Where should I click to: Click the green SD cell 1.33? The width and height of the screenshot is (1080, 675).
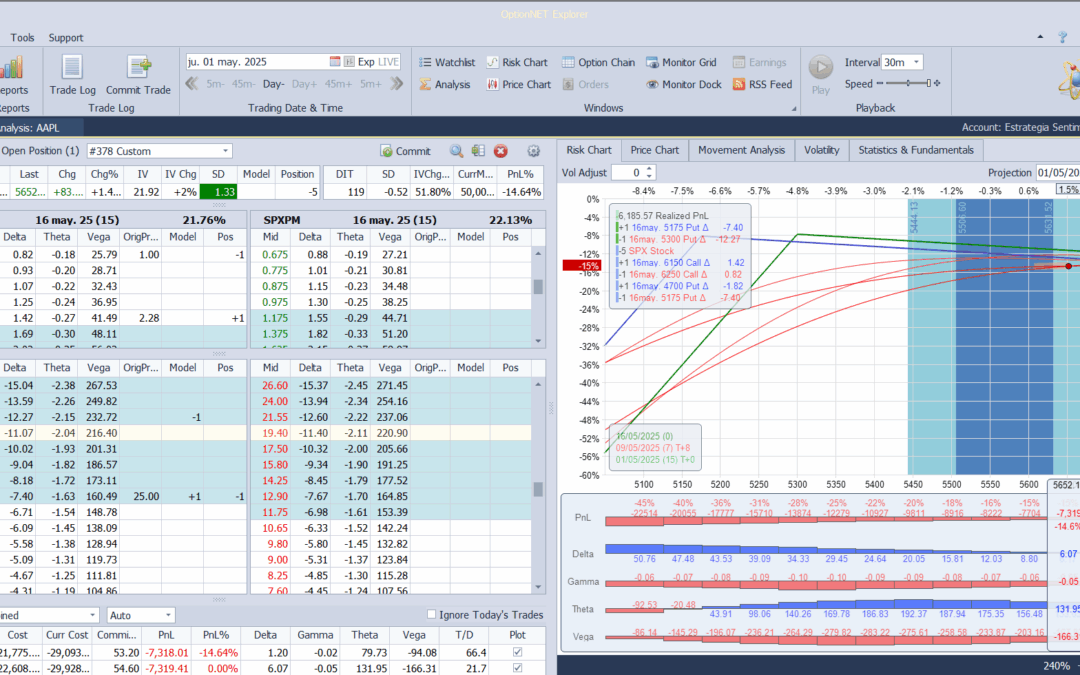(x=218, y=192)
